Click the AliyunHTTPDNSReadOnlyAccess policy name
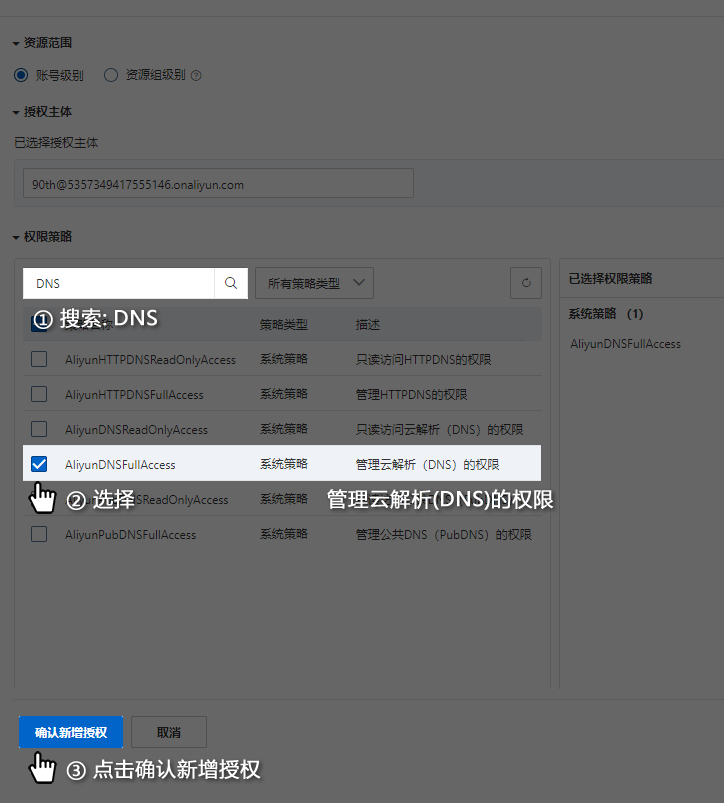The image size is (724, 803). coord(151,360)
